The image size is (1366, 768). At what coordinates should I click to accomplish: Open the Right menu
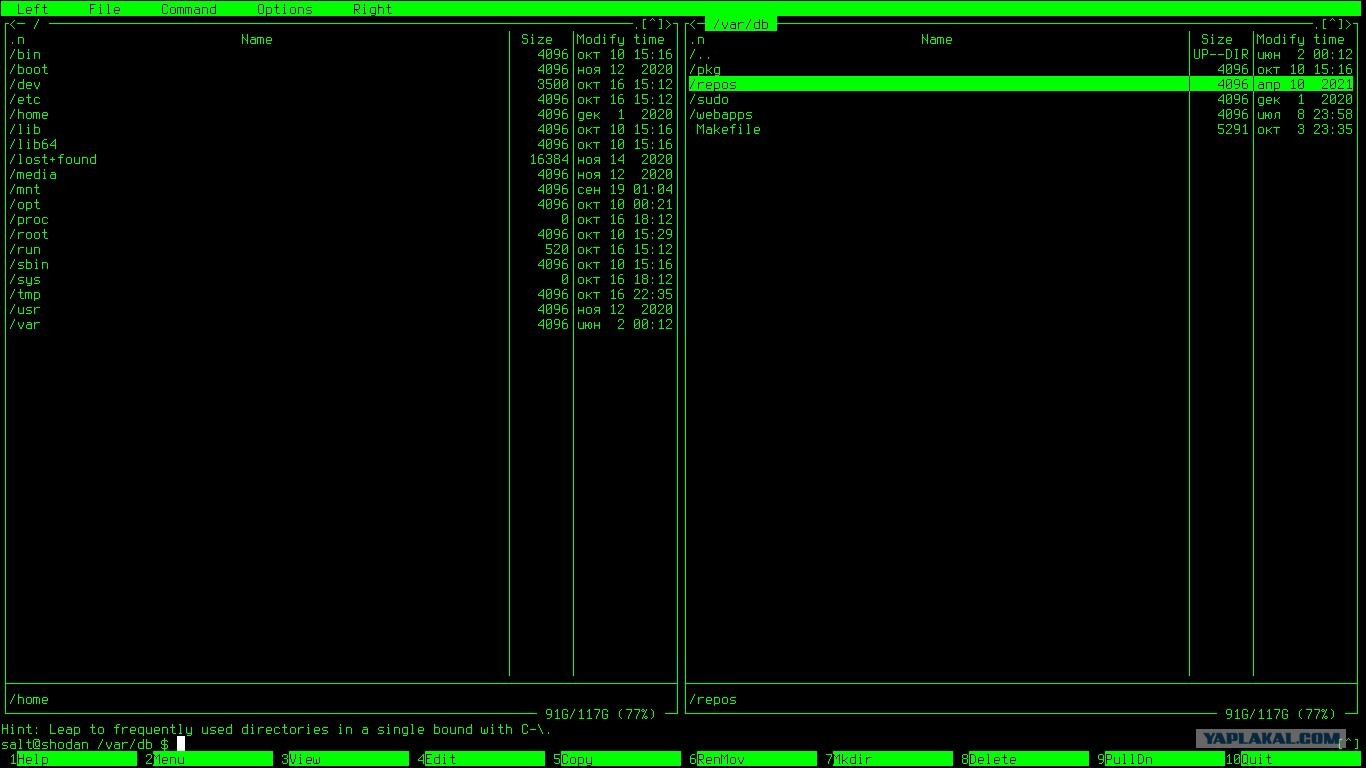click(x=372, y=9)
